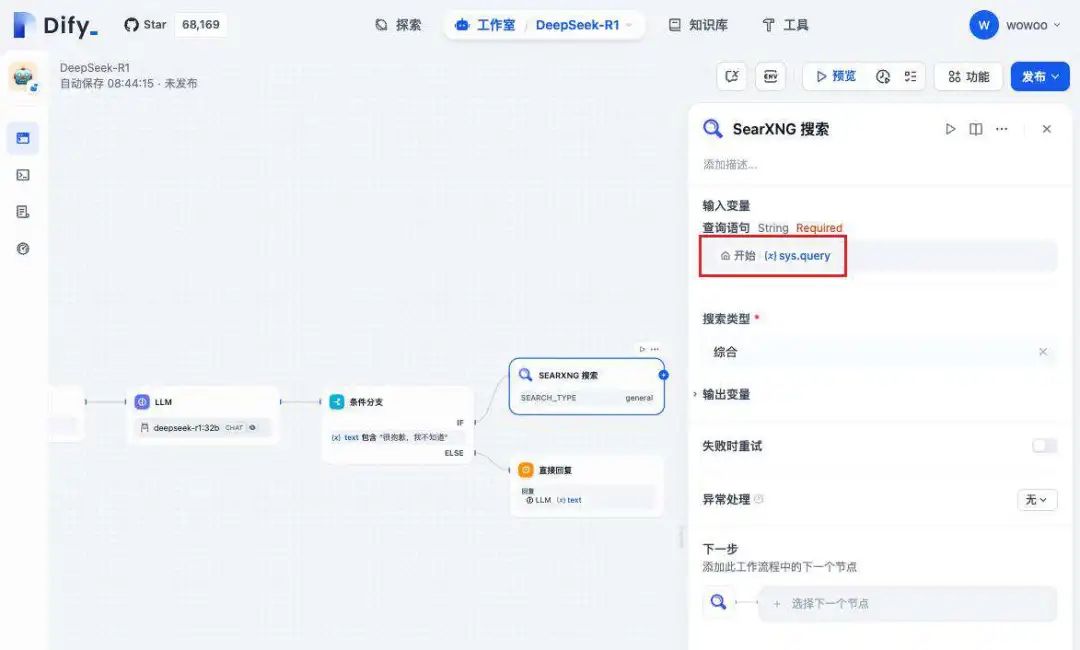Select 条件分支 node
1080x650 pixels.
click(x=397, y=425)
